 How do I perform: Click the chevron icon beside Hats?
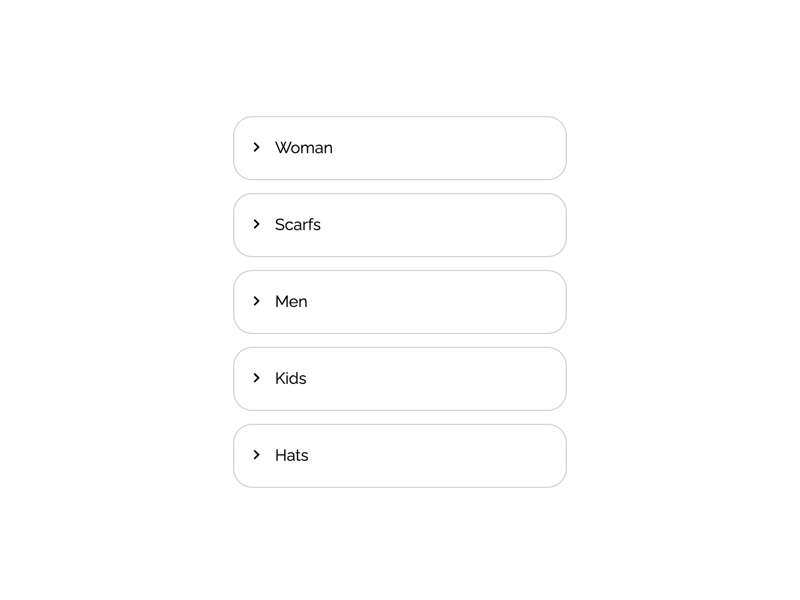click(257, 455)
